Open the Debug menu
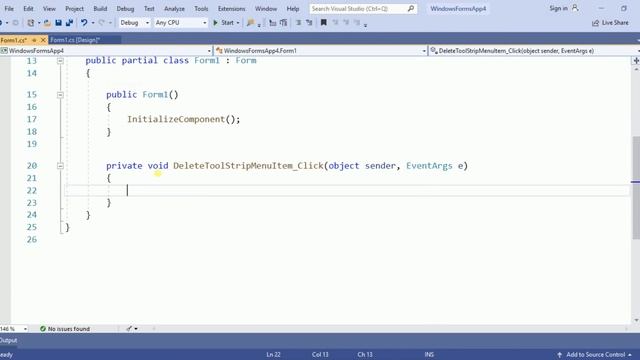 coord(125,8)
